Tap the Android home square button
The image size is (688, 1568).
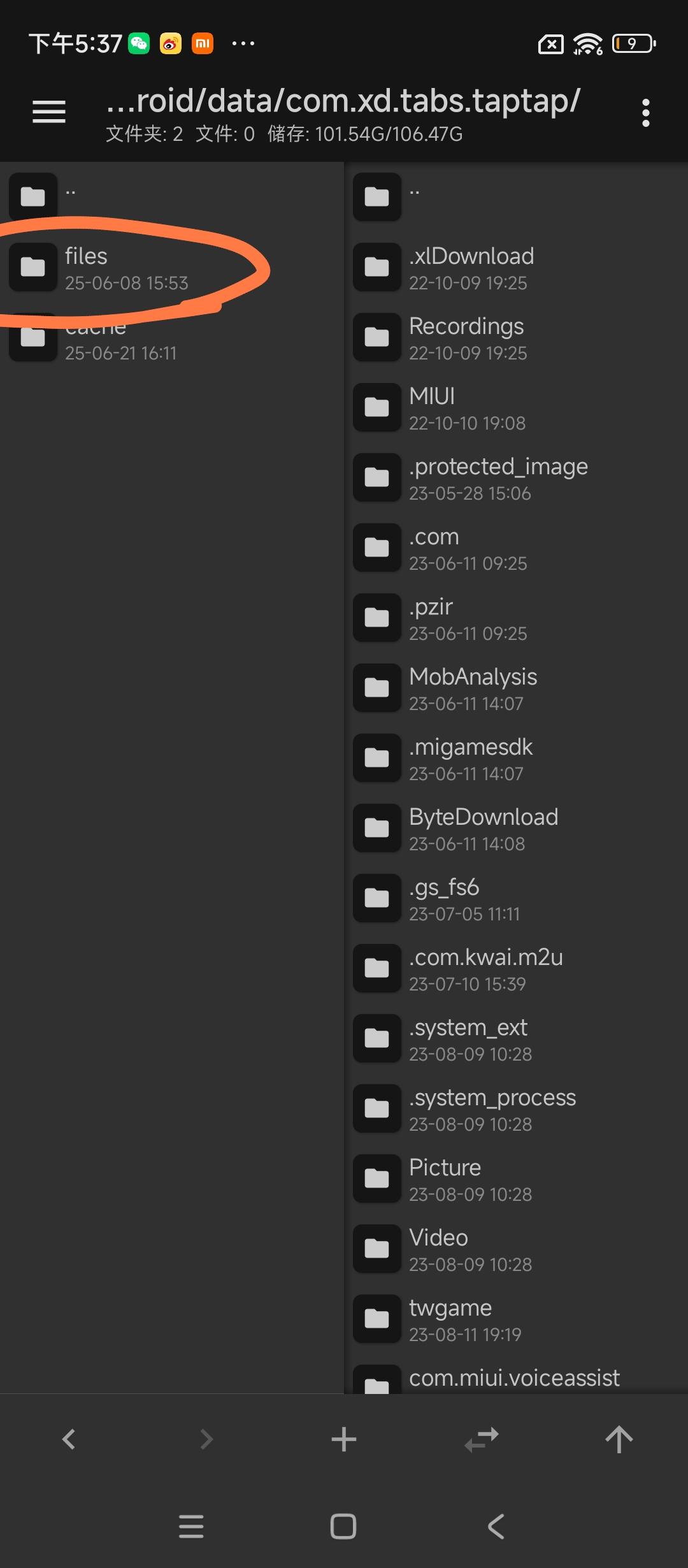point(343,1527)
